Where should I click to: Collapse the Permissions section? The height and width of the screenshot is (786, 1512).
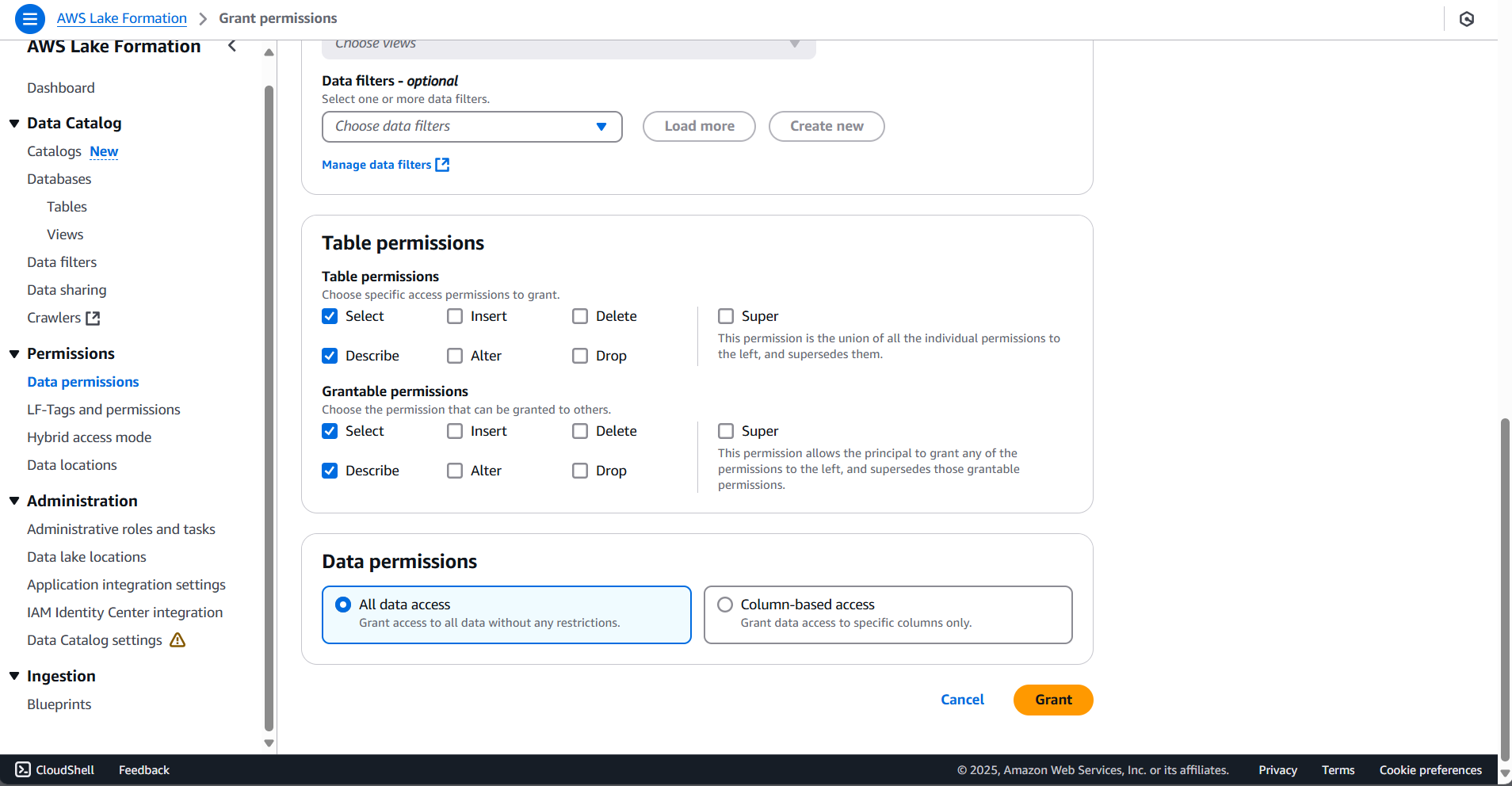pos(14,354)
